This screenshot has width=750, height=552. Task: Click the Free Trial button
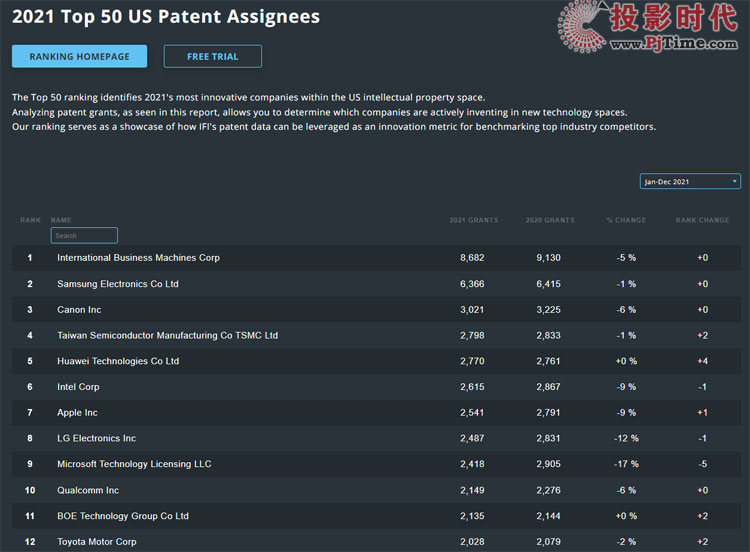[212, 57]
